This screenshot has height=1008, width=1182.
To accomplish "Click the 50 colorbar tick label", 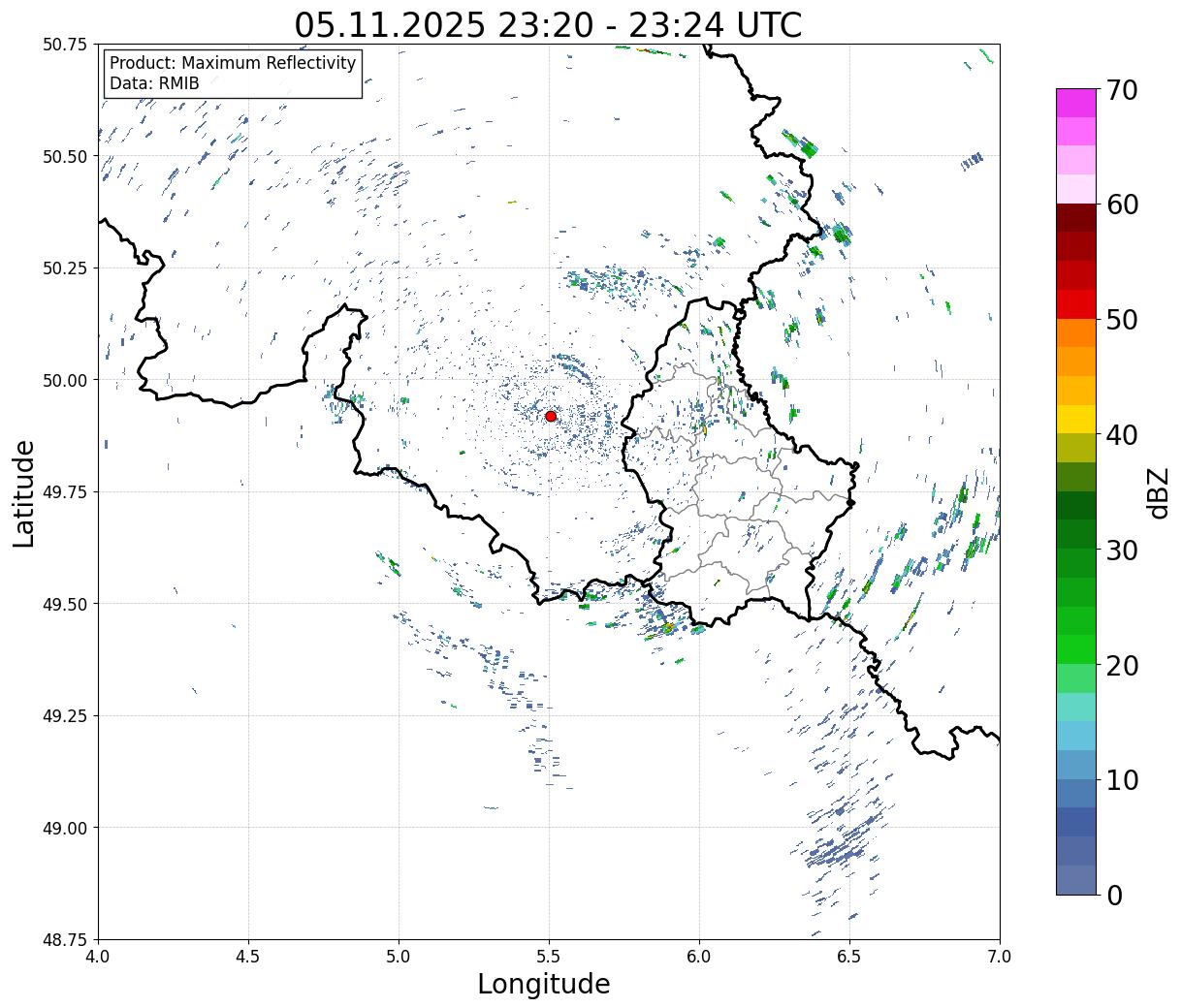I will pyautogui.click(x=1121, y=320).
